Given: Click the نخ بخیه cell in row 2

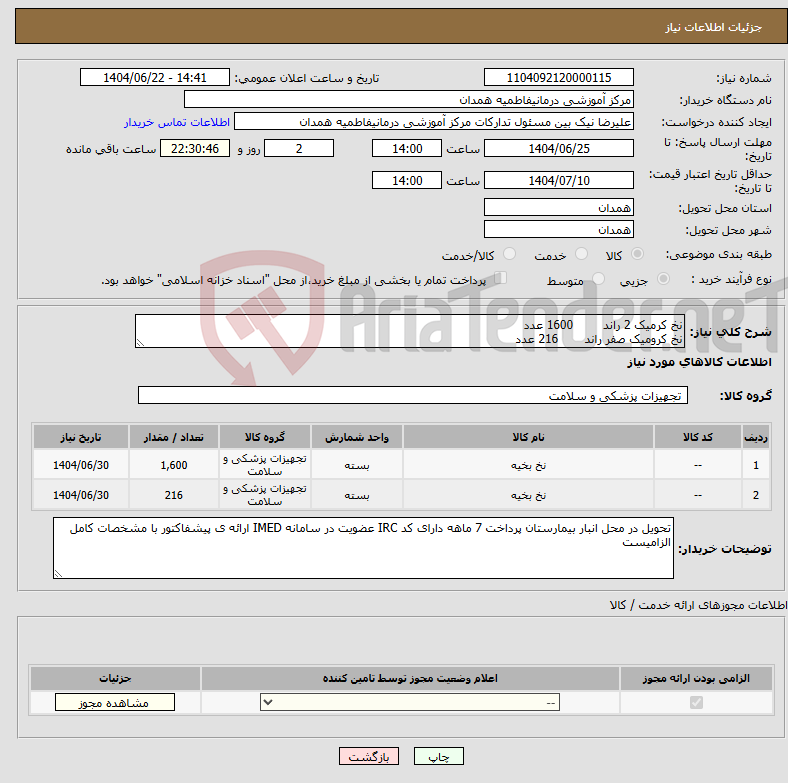Looking at the screenshot, I should (528, 495).
